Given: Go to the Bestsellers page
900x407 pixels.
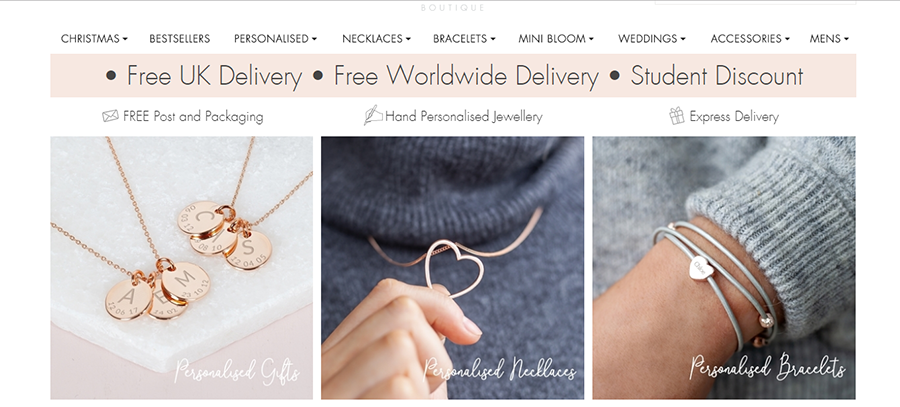Looking at the screenshot, I should [180, 38].
